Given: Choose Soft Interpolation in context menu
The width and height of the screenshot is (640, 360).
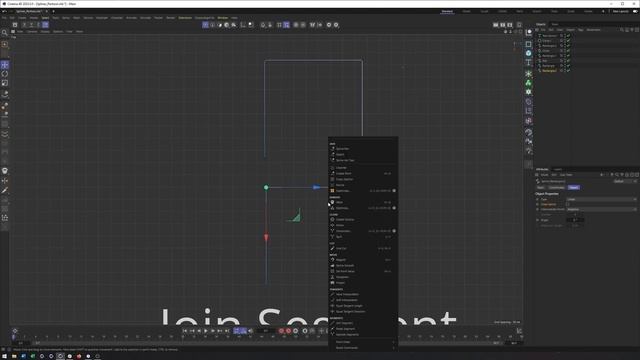Looking at the screenshot, I should tap(347, 300).
